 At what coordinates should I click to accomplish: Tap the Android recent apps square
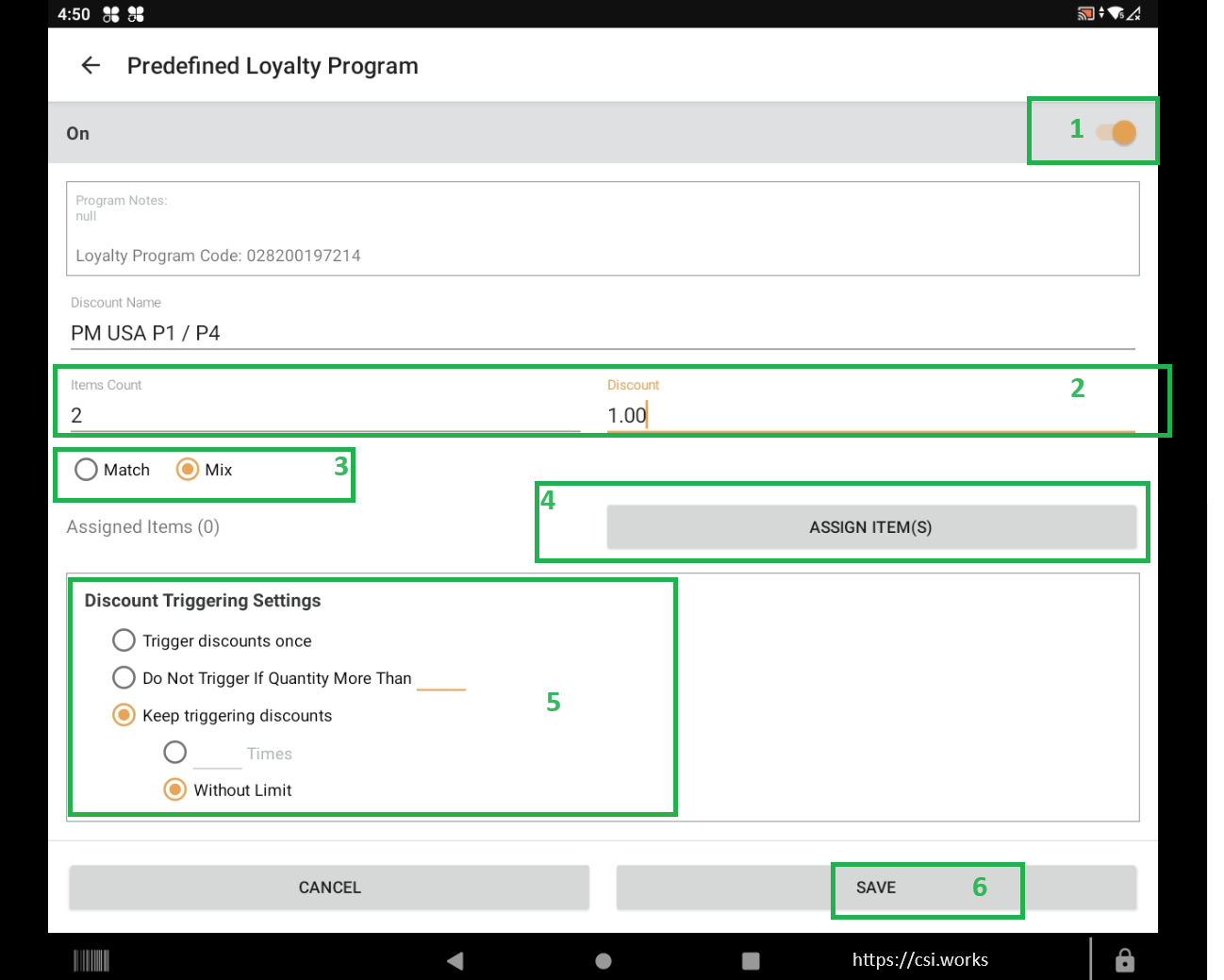[x=751, y=961]
